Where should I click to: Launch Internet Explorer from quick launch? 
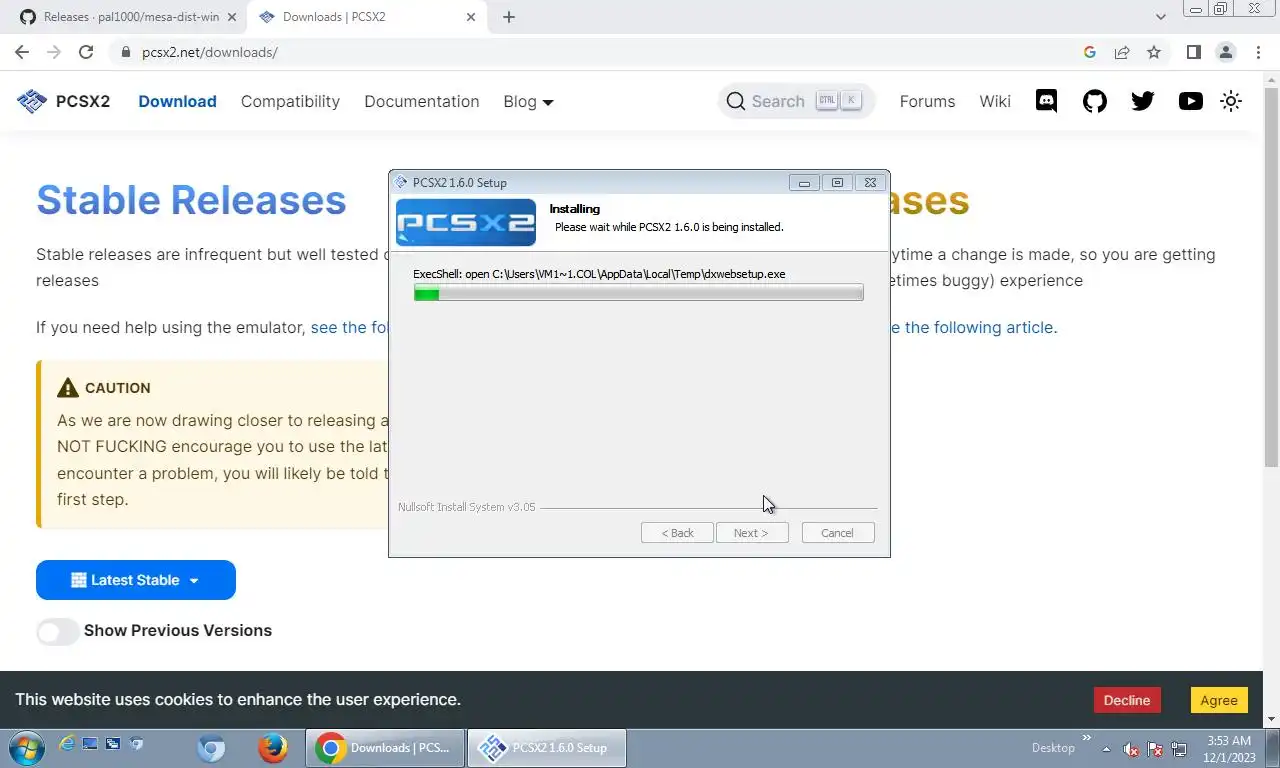[x=67, y=744]
